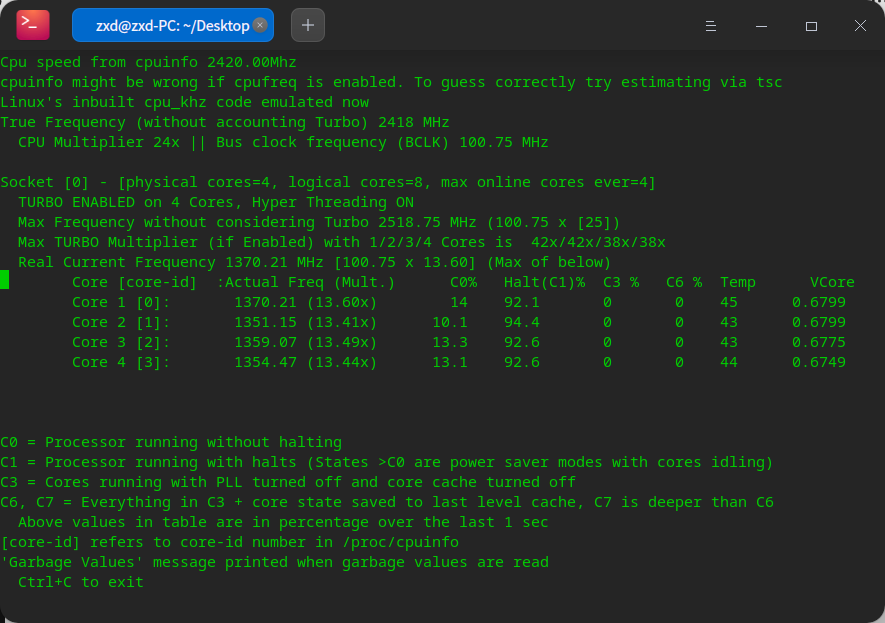Click the 'Ctrl+C to exit' text

coord(81,582)
